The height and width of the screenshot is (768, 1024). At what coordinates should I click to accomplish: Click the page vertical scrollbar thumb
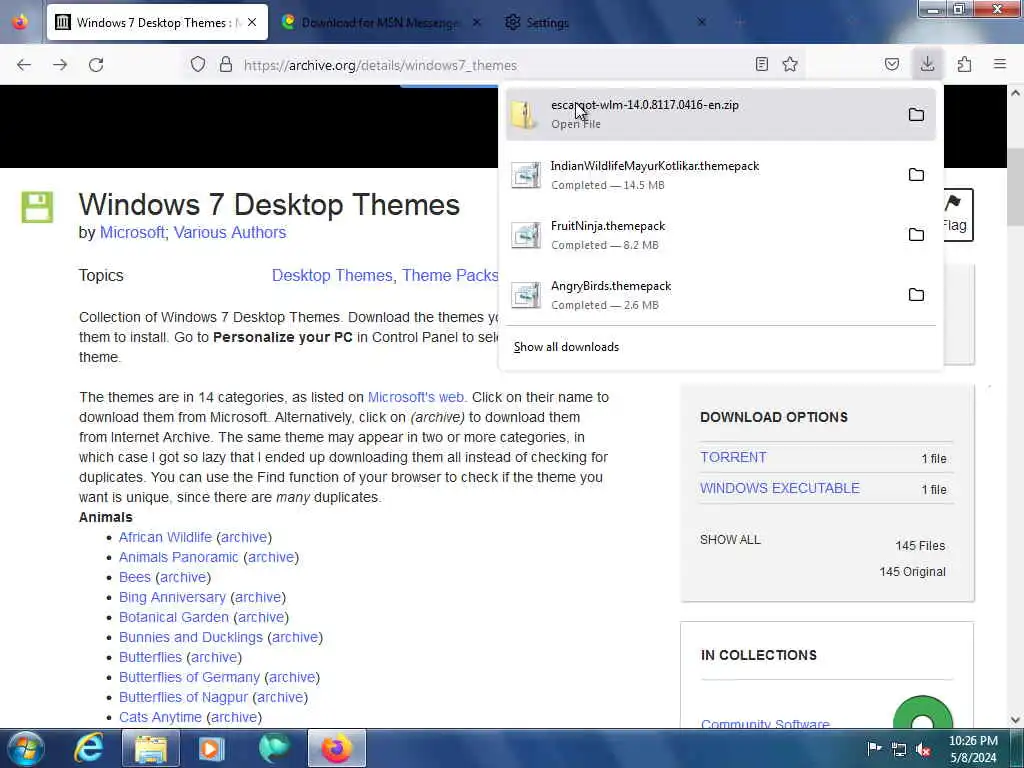click(1015, 187)
